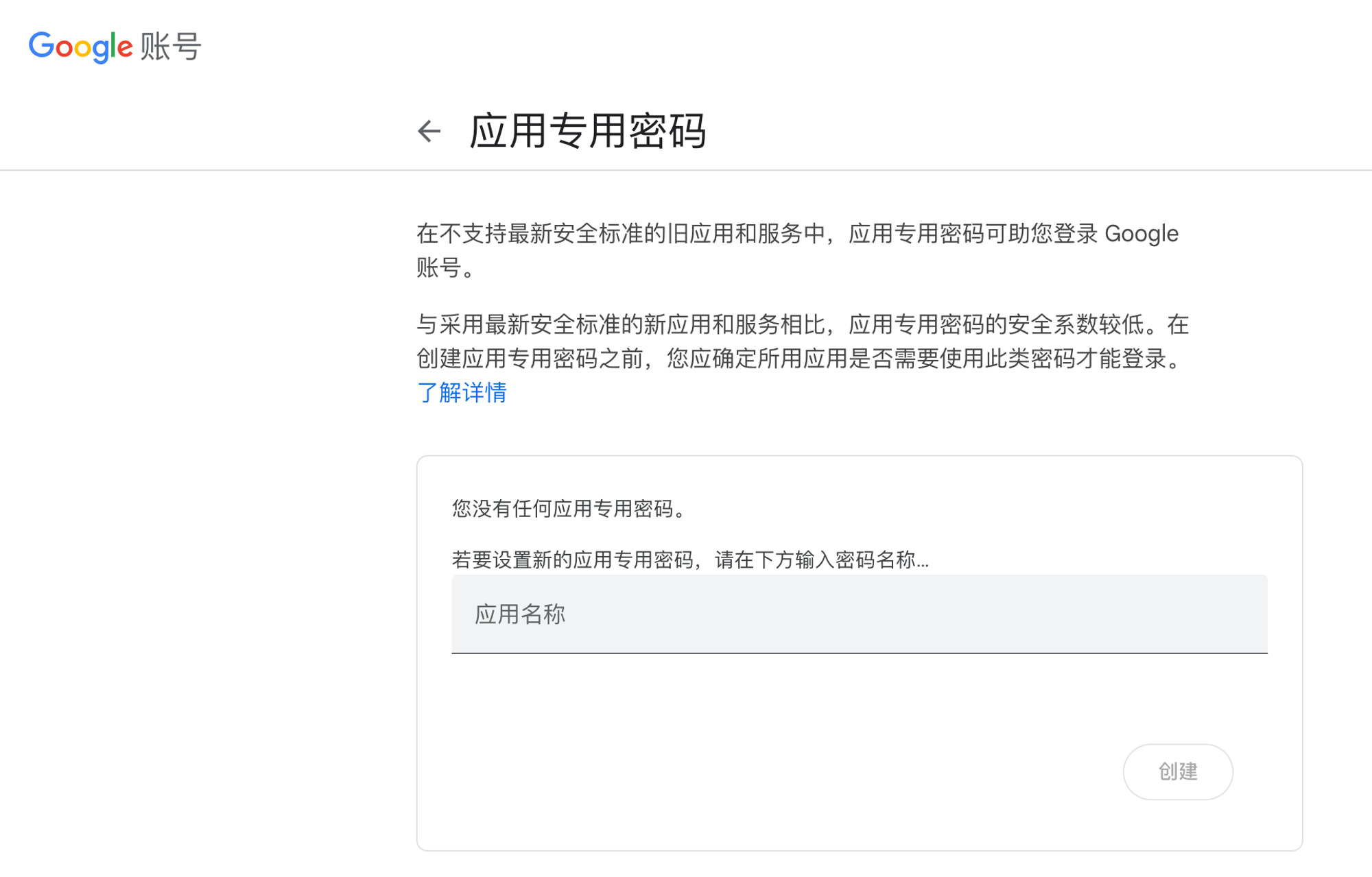This screenshot has height=877, width=1372.
Task: Click the 创建 button
Action: click(1177, 771)
